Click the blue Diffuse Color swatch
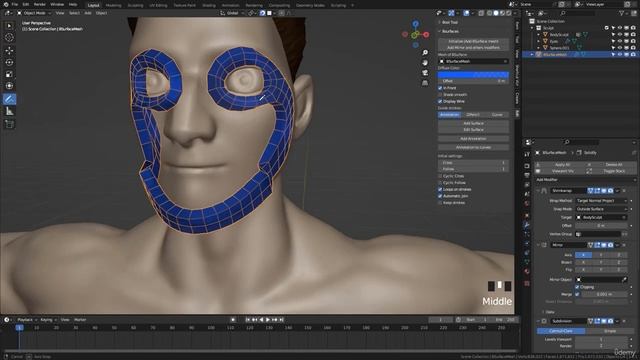 pos(473,75)
